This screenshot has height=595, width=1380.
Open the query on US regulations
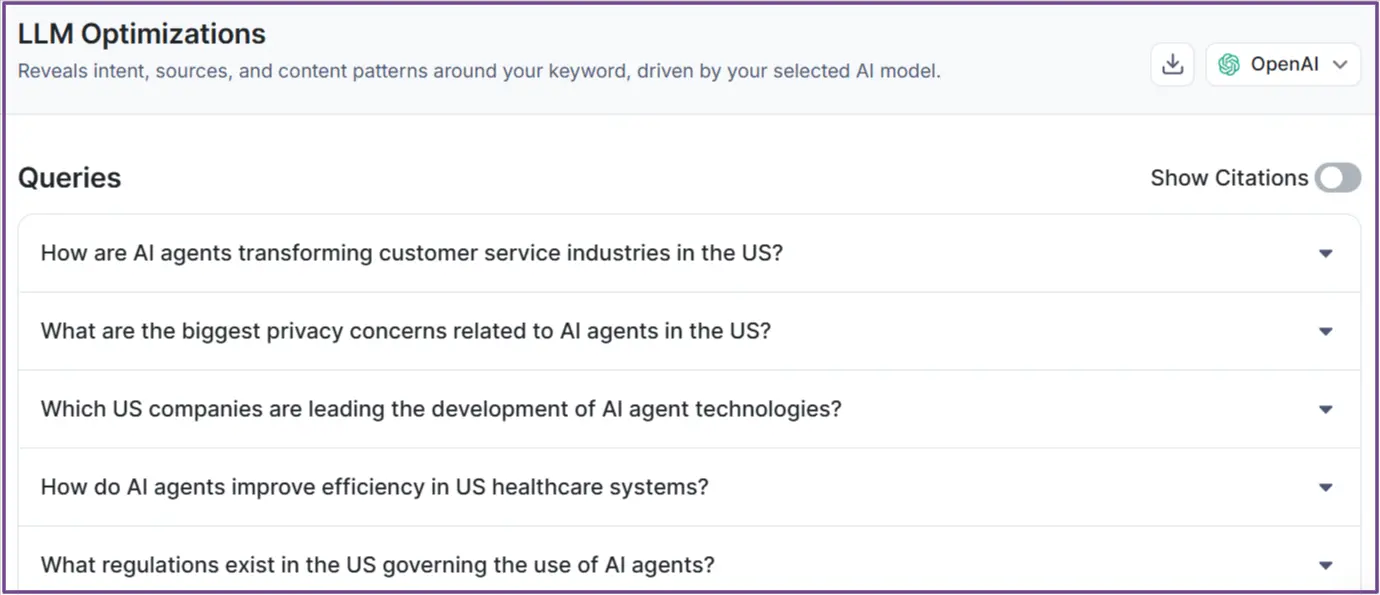pos(377,565)
